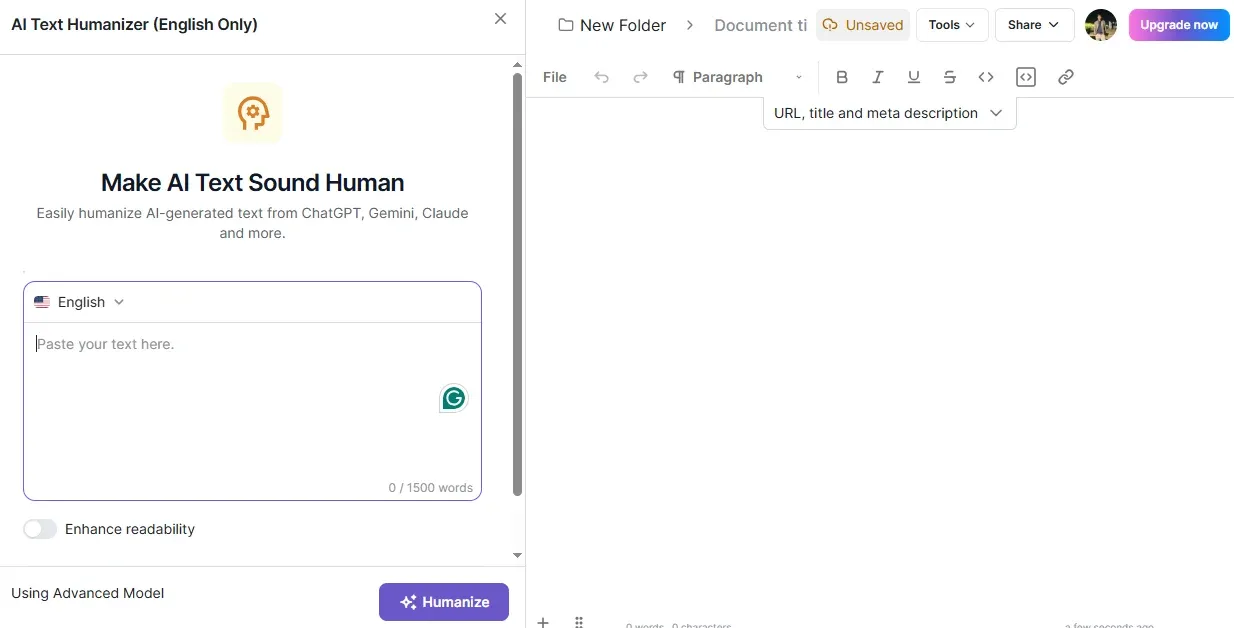Viewport: 1234px width, 628px height.
Task: Toggle Underline formatting
Action: coord(914,77)
